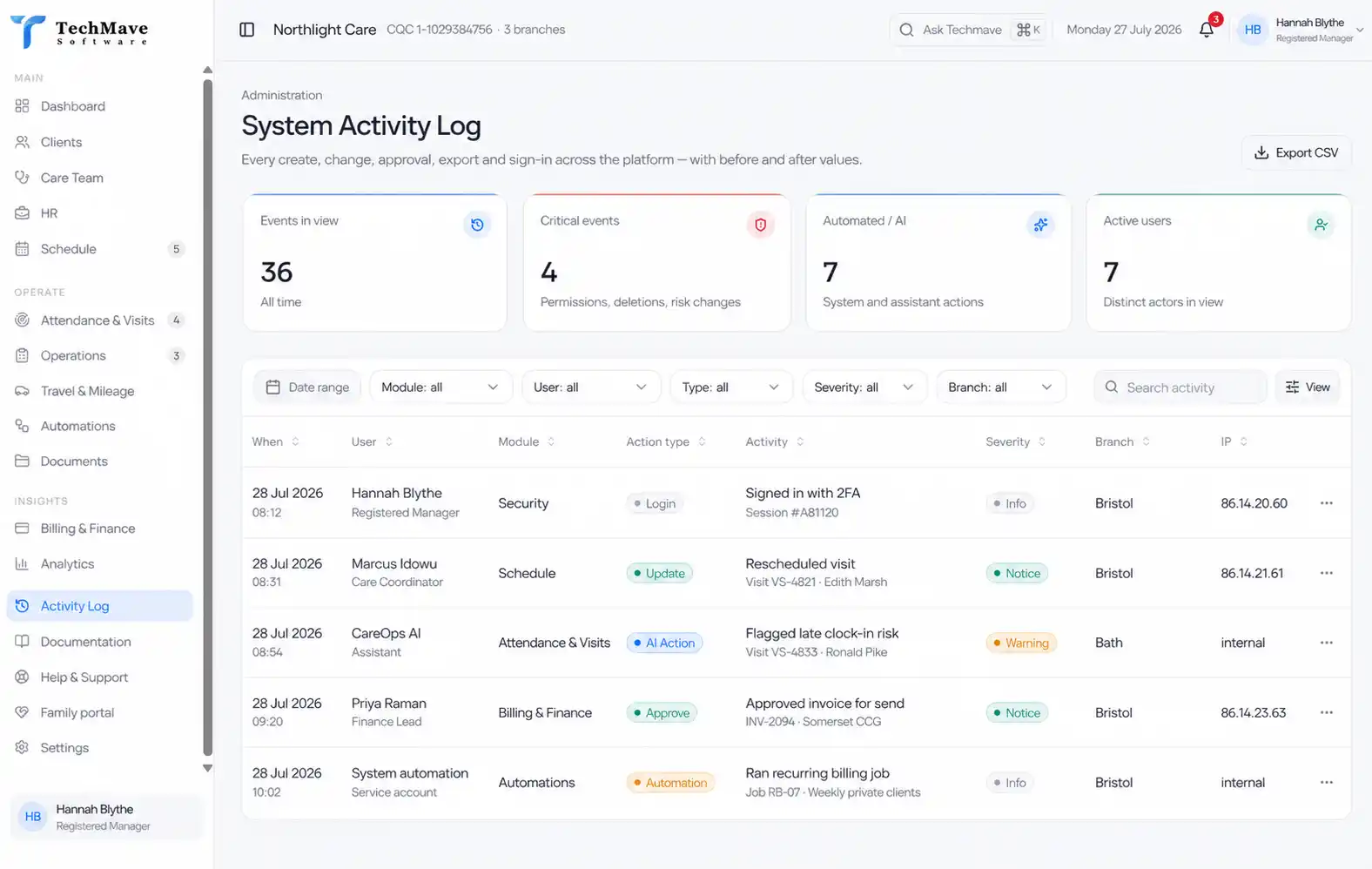Screen dimensions: 1372x869
Task: Sort by the When column
Action: pos(275,441)
